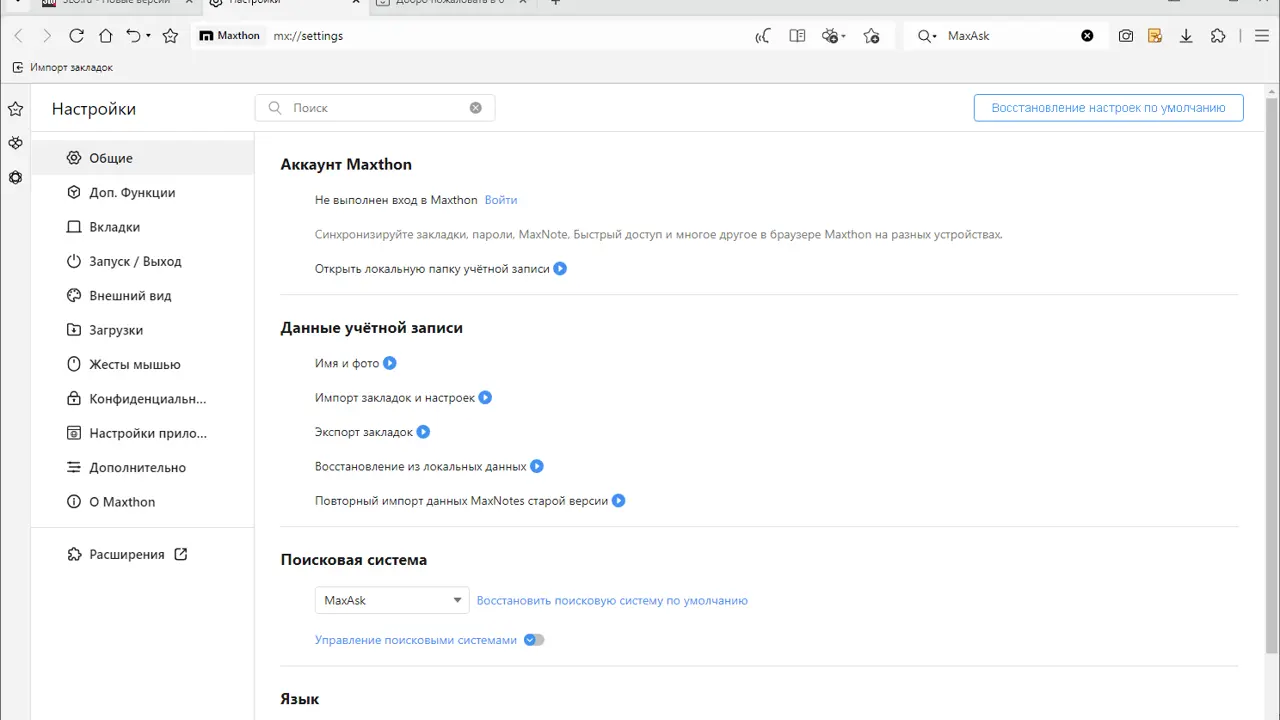The height and width of the screenshot is (720, 1280).
Task: Open the extensions puzzle icon
Action: pos(1217,36)
